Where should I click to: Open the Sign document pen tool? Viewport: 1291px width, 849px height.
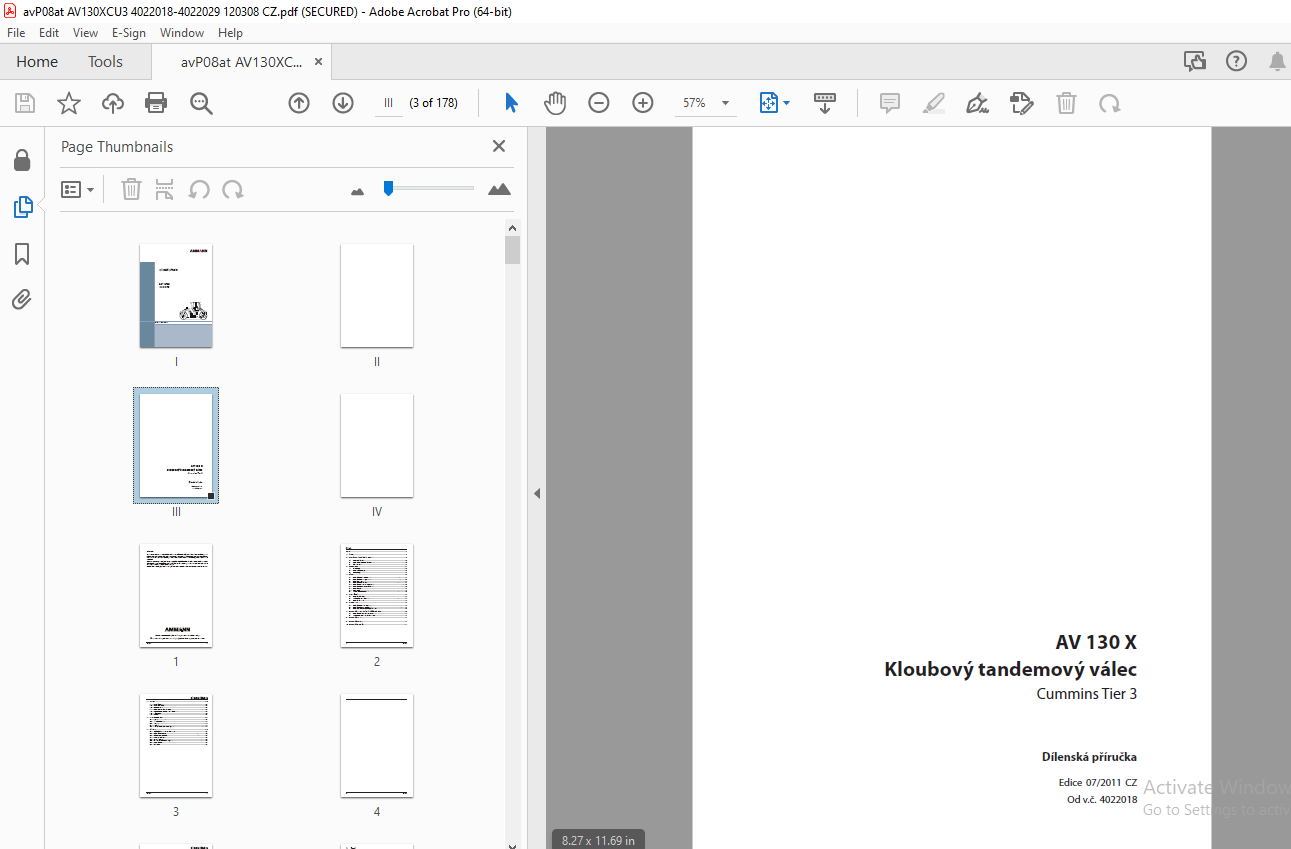[978, 103]
